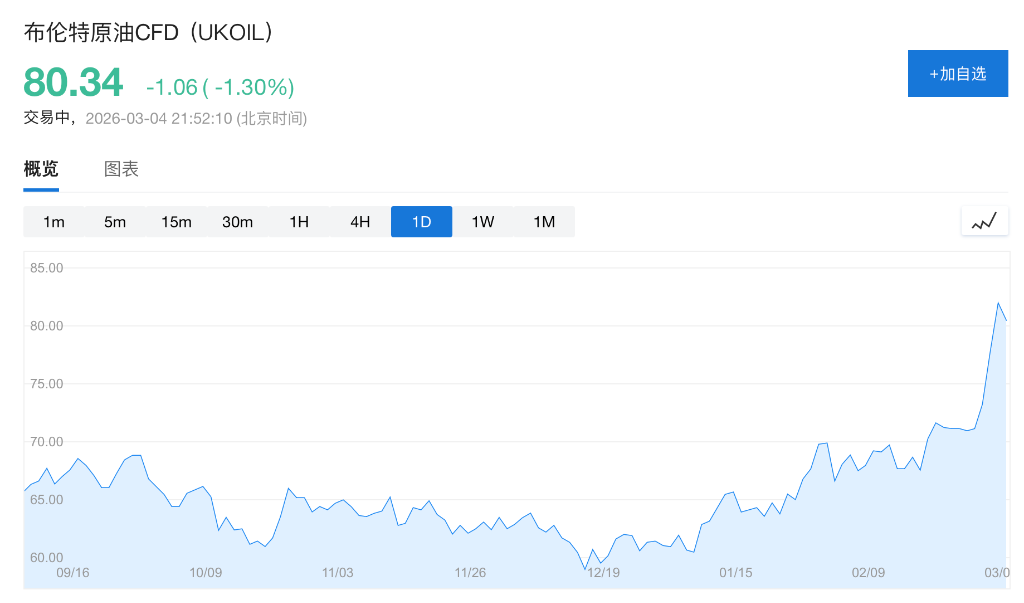Screen dimensions: 1024x603
Task: Click the current price 80.34
Action: pos(73,82)
